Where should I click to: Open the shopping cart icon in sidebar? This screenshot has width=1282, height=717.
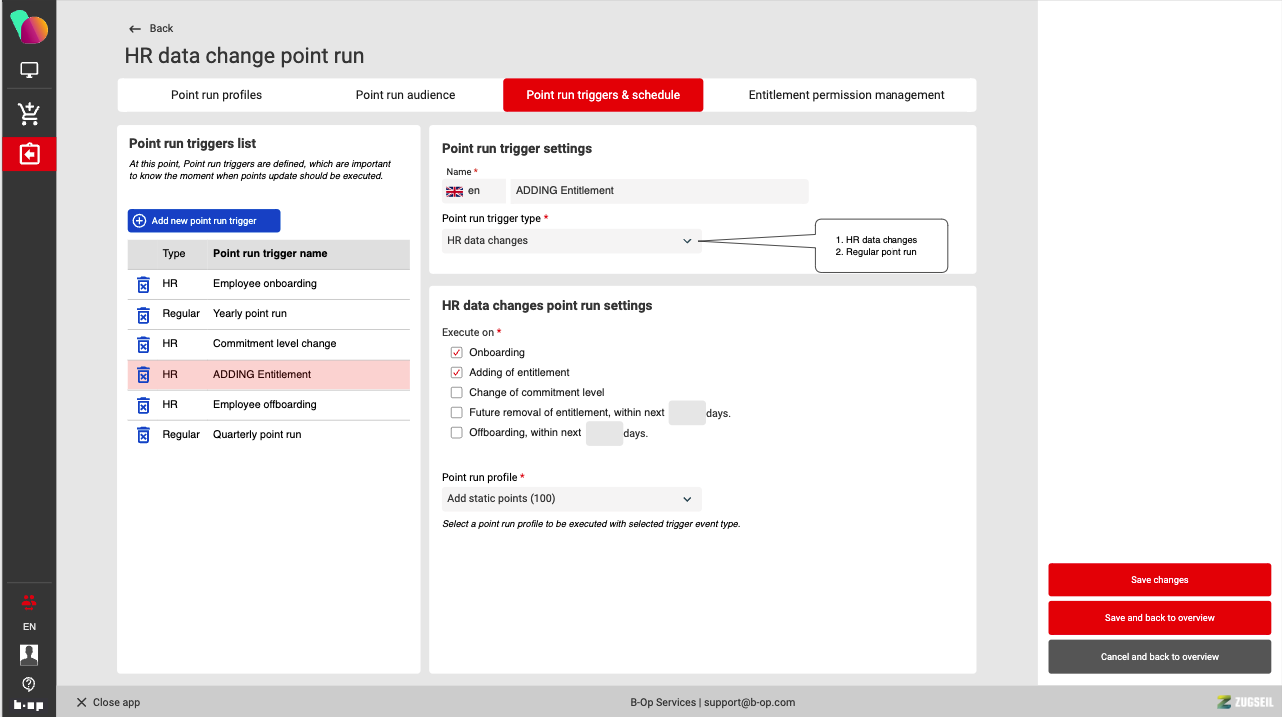(29, 113)
